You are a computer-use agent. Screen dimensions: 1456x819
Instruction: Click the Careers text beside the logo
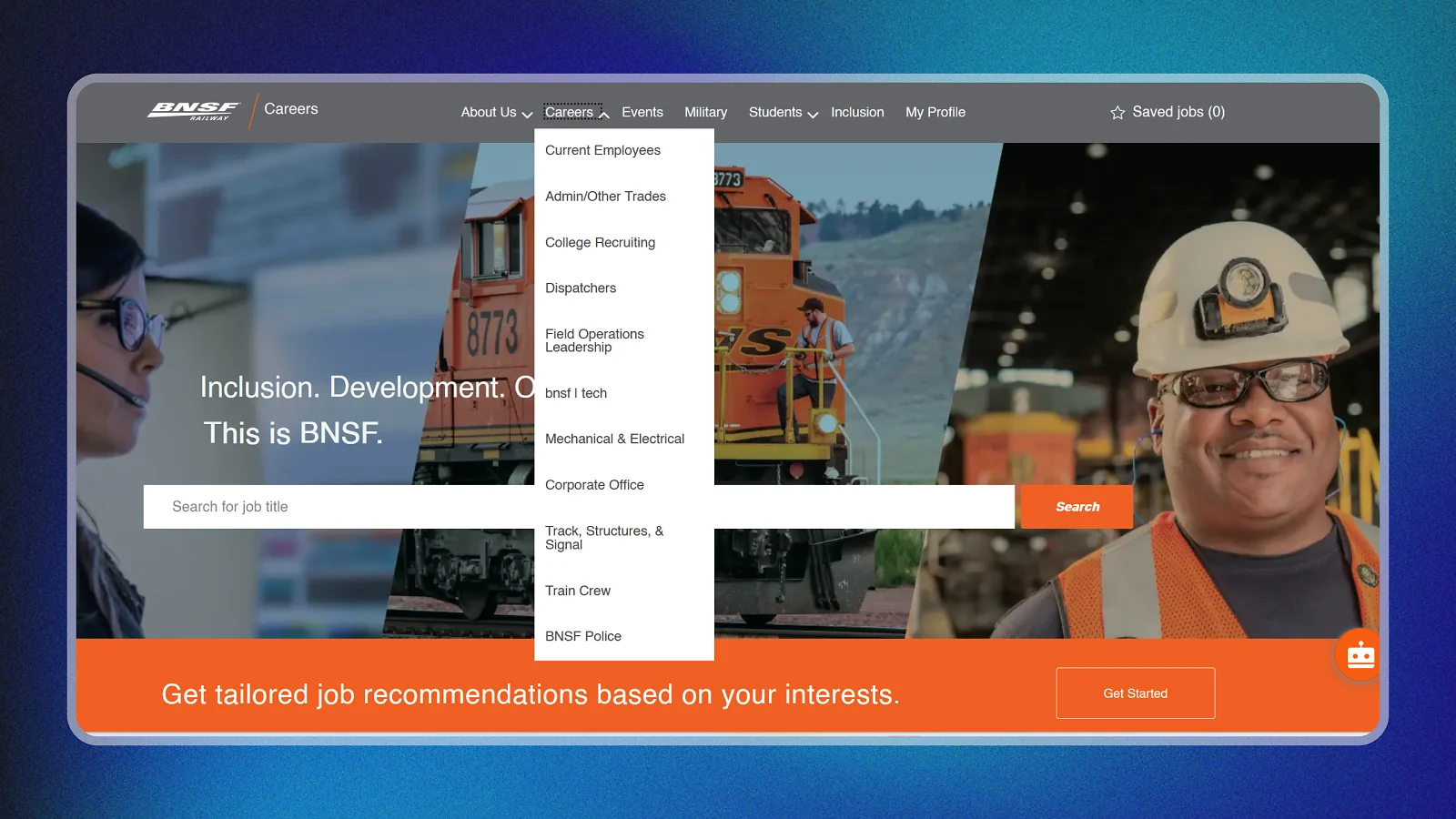(x=291, y=109)
